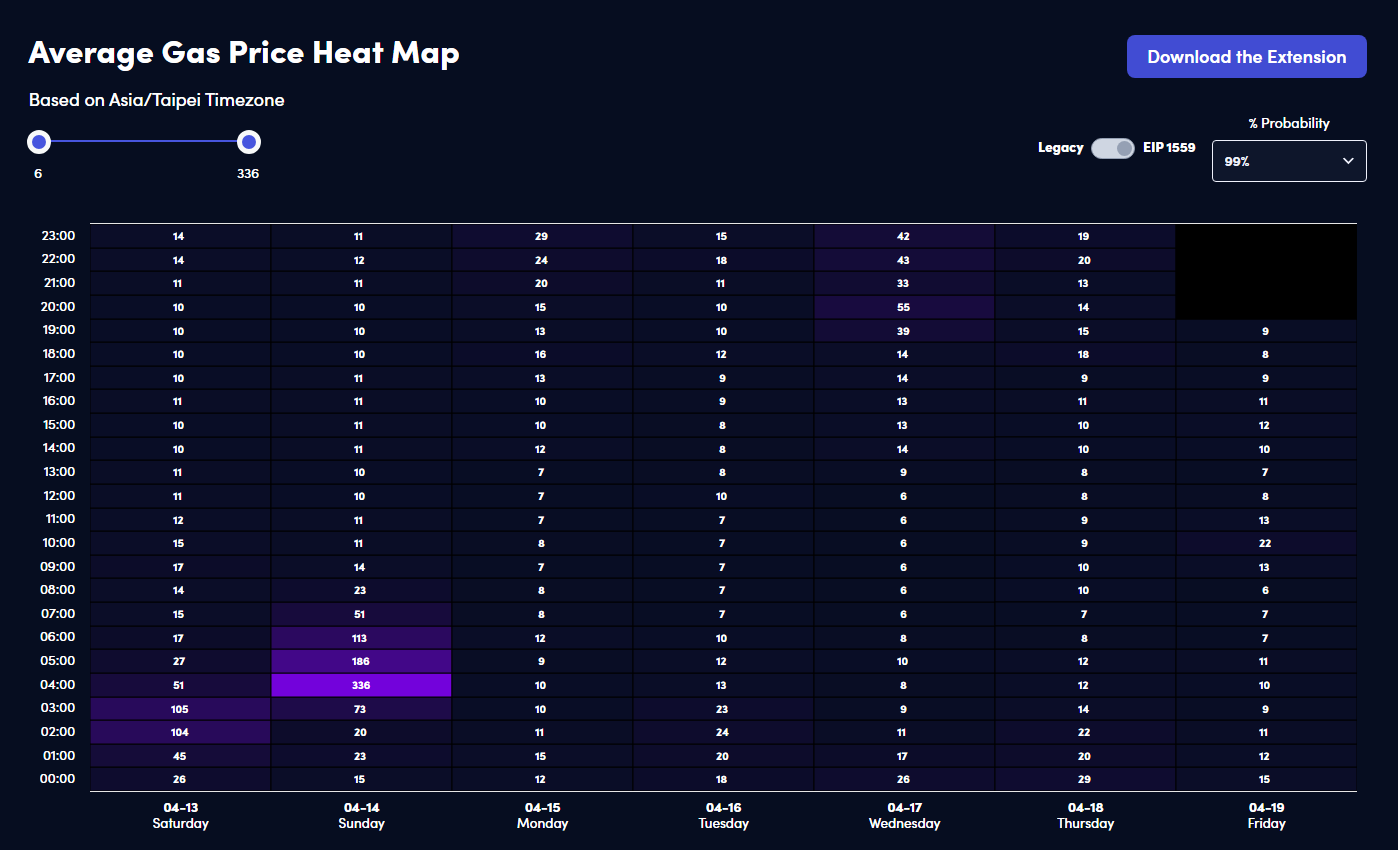Click the 22 cell on Friday at 10:00
Viewport: 1398px width, 850px height.
click(1265, 543)
